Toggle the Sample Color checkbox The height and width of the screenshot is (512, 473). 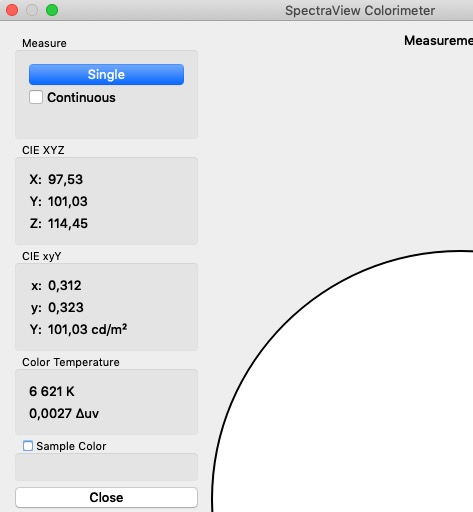click(28, 446)
